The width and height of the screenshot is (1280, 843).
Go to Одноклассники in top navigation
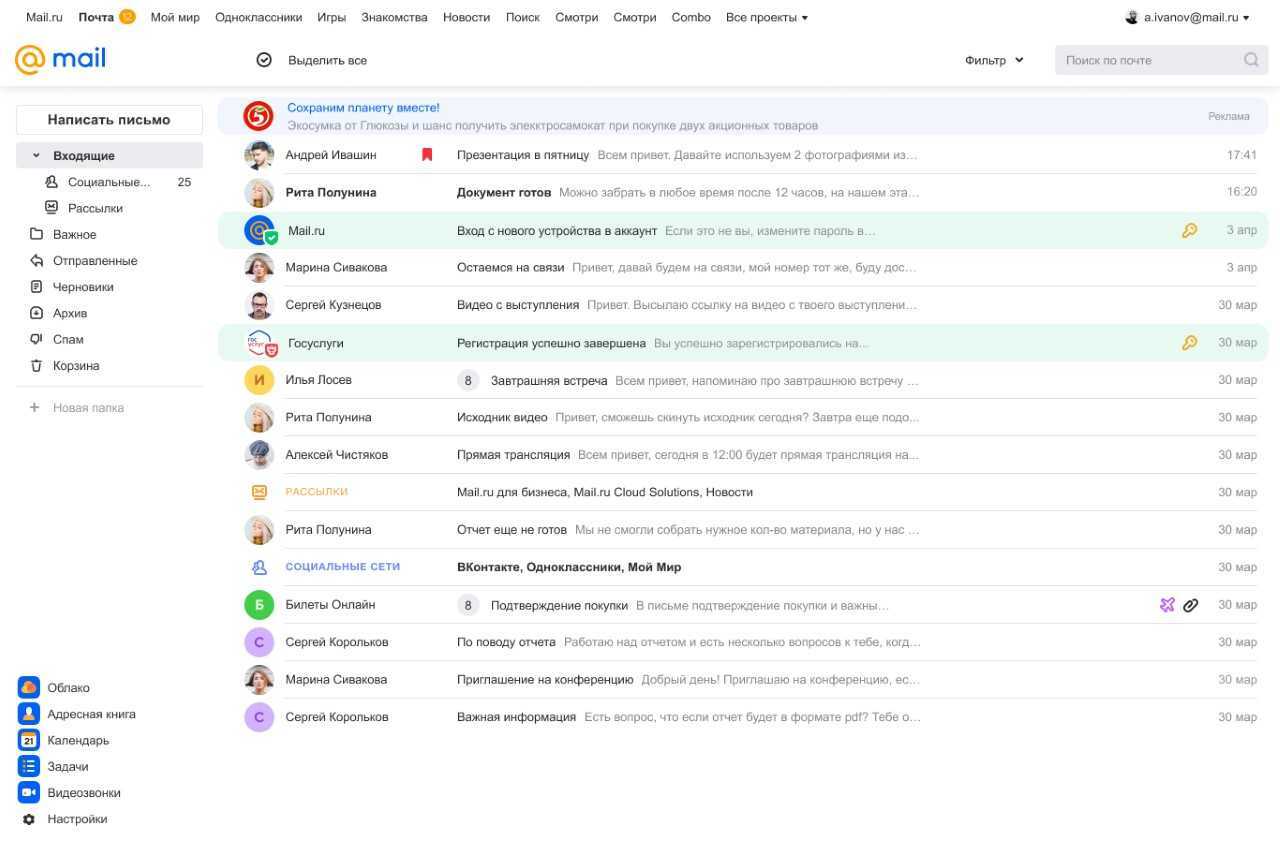[258, 17]
